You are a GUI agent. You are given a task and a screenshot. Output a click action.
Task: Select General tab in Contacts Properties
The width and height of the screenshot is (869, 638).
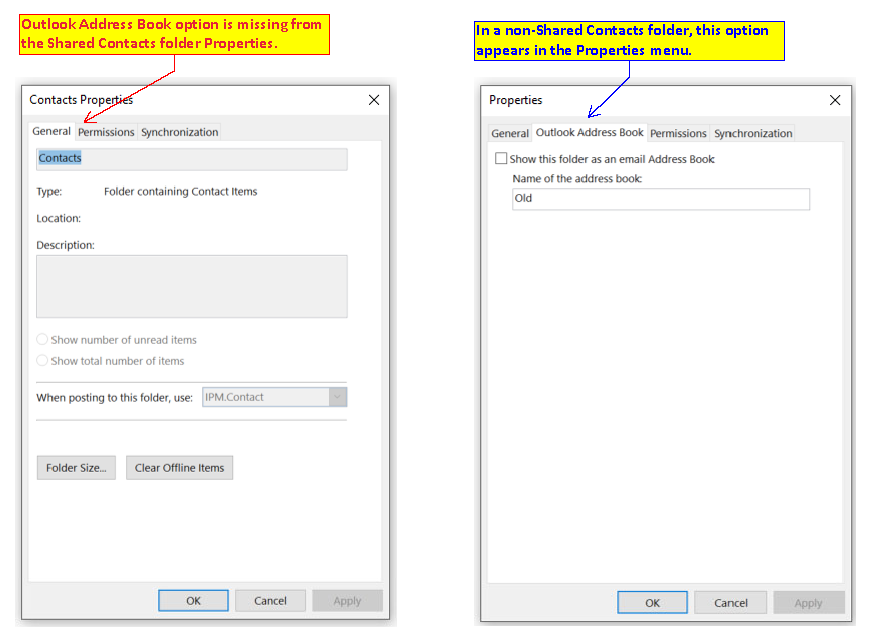pos(52,131)
